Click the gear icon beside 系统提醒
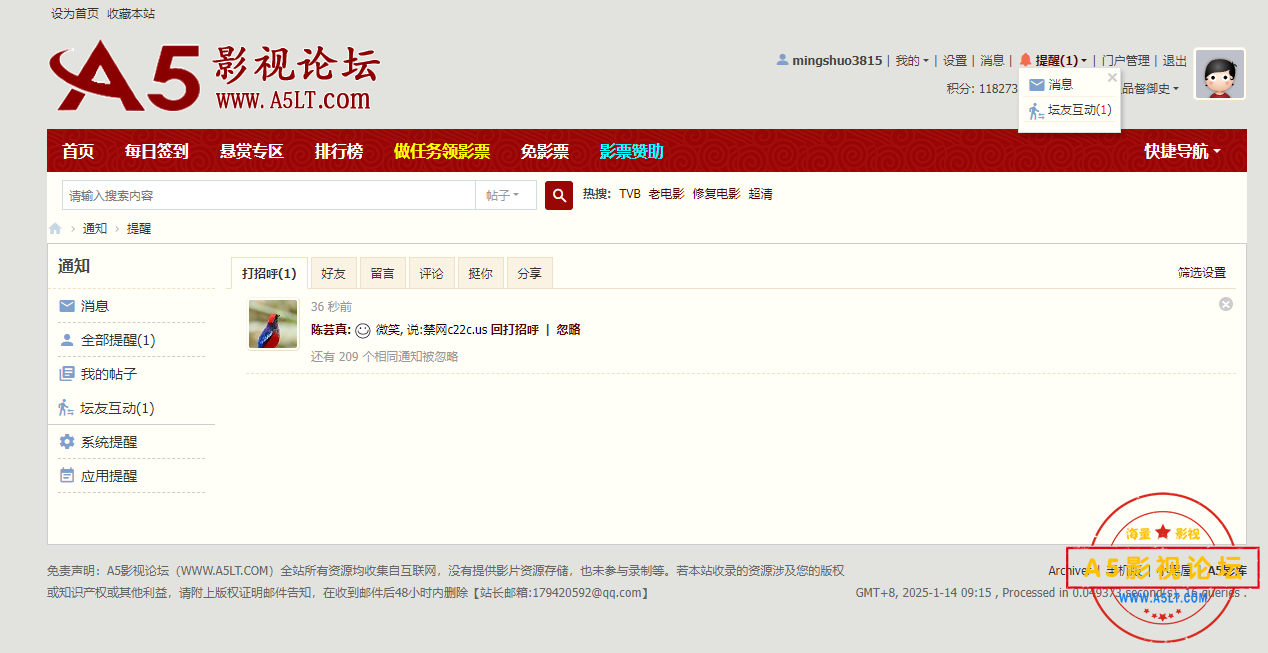Image resolution: width=1268 pixels, height=653 pixels. point(67,442)
